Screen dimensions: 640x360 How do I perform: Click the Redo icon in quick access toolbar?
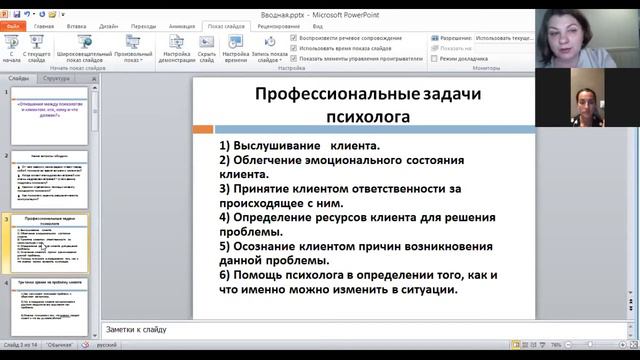click(x=42, y=14)
